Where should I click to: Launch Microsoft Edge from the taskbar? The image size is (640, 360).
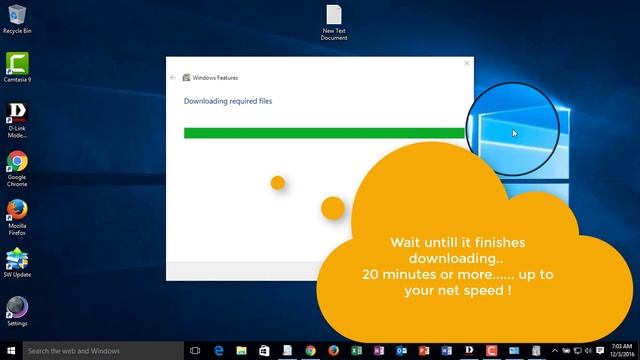pos(219,351)
